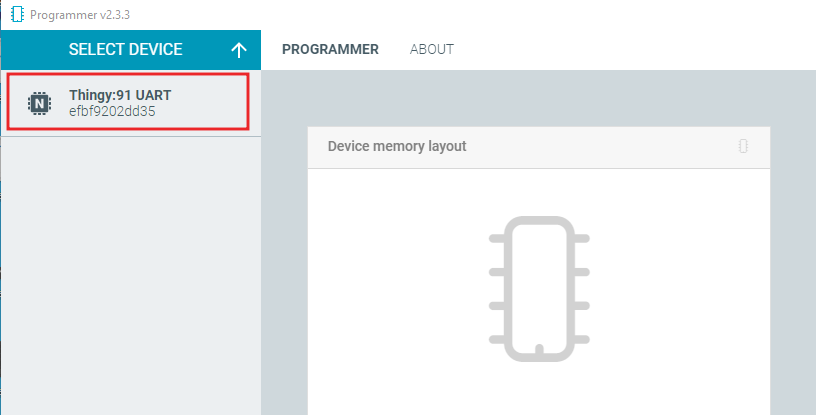Click the Device memory layout heading
Viewport: 816px width, 415px height.
click(x=397, y=146)
